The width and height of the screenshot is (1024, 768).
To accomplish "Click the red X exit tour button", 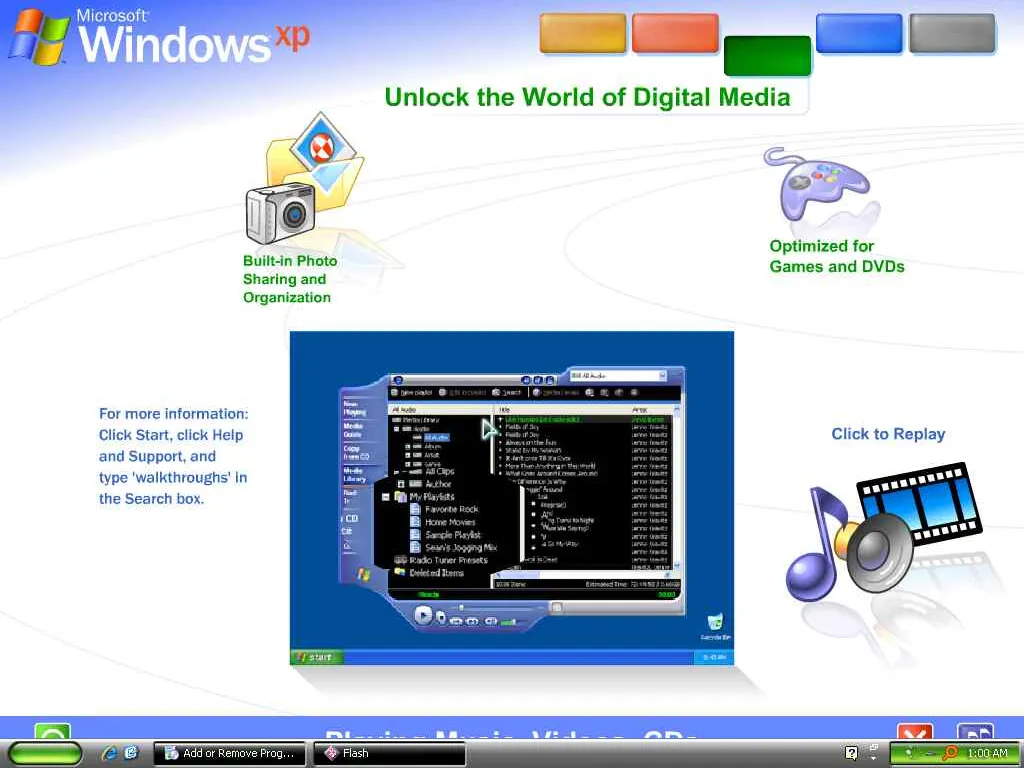I will [914, 731].
